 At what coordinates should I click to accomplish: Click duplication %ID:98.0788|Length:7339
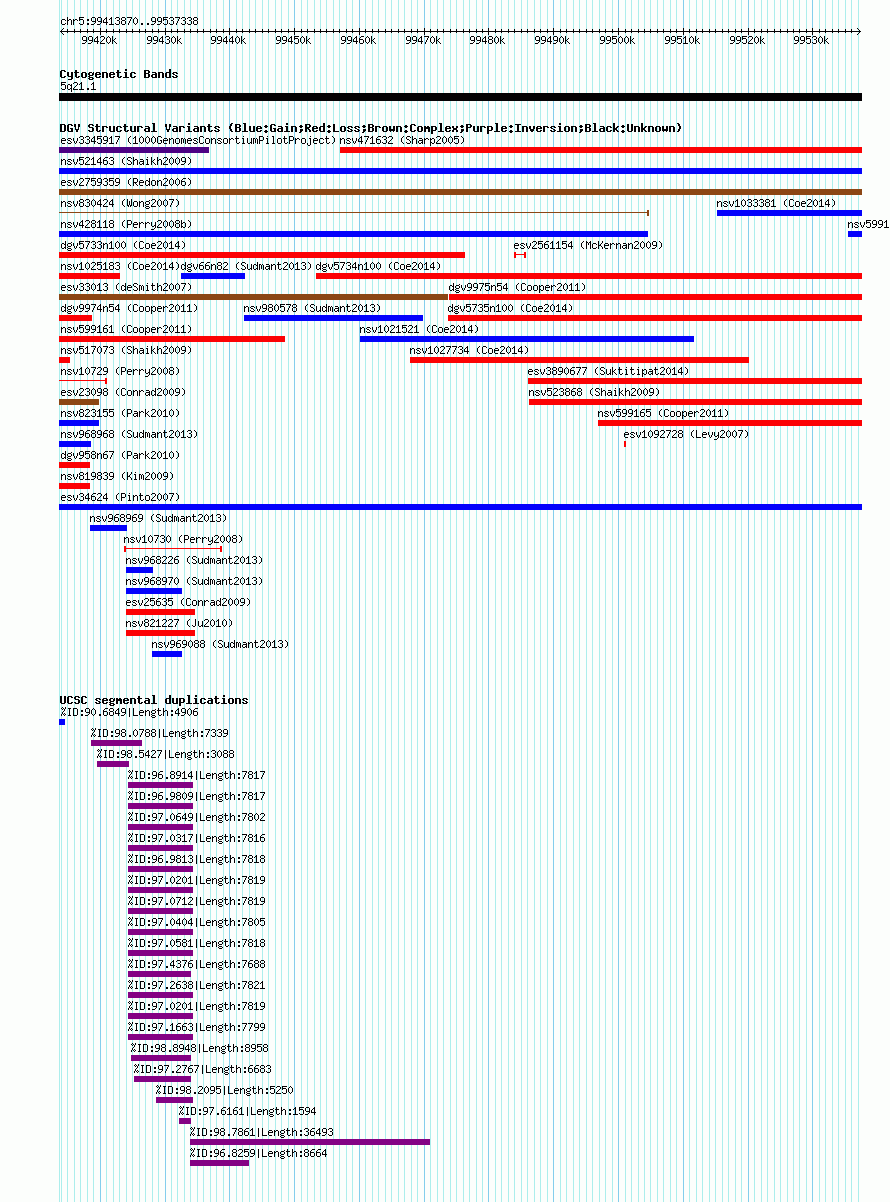116,743
